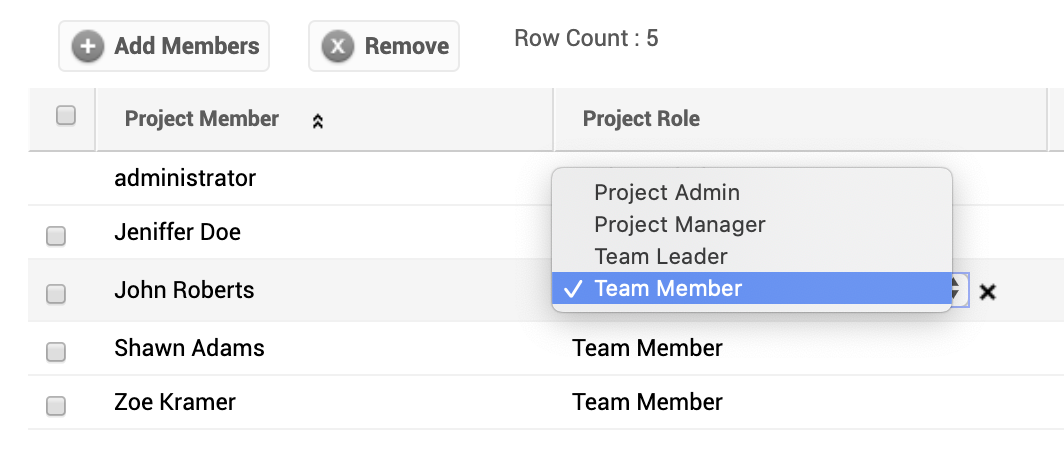This screenshot has height=452, width=1064.
Task: Tick the checkbox next to Shawn Adams
Action: (x=56, y=352)
